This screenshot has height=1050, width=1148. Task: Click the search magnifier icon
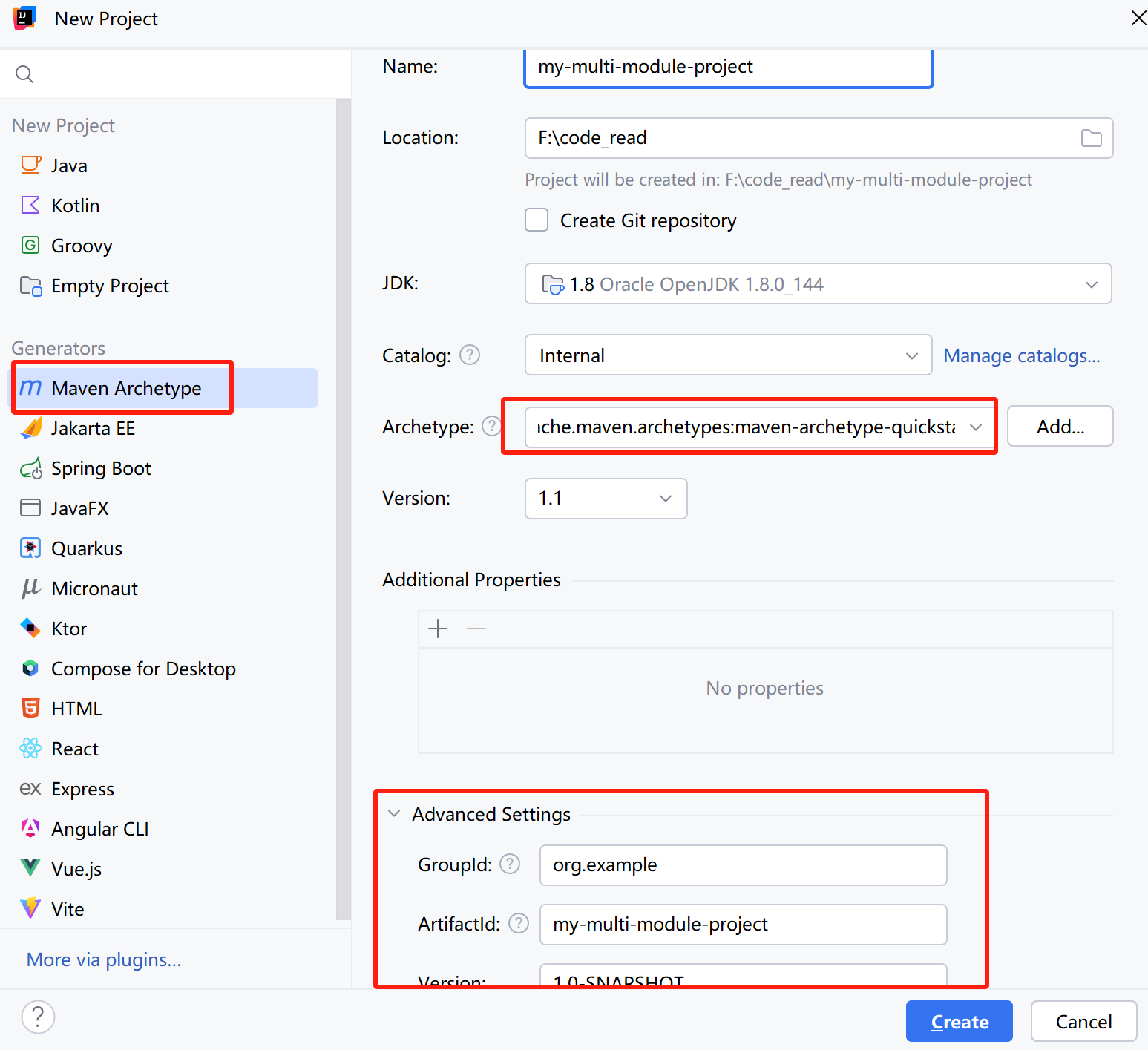pos(24,74)
